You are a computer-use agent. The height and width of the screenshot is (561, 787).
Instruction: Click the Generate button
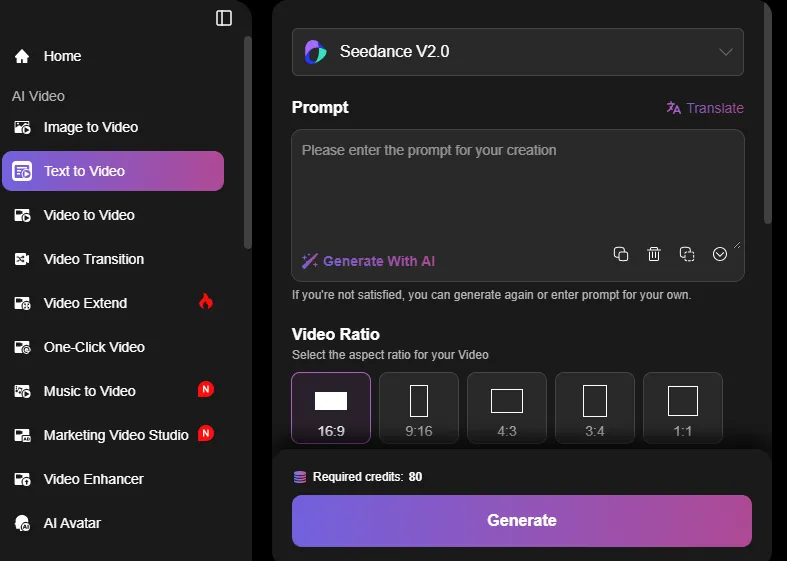522,521
